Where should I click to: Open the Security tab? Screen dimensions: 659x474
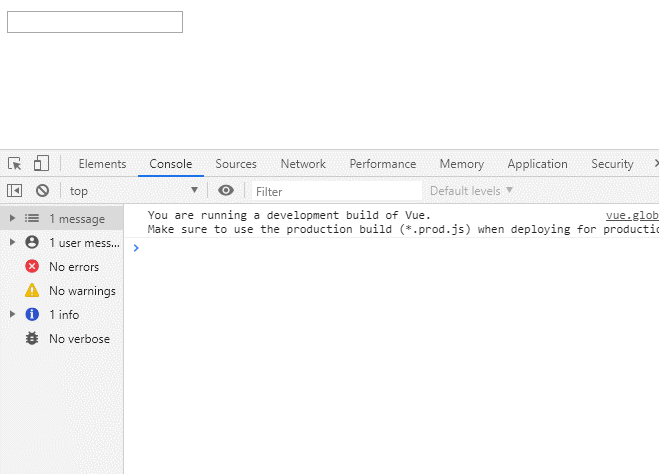612,164
